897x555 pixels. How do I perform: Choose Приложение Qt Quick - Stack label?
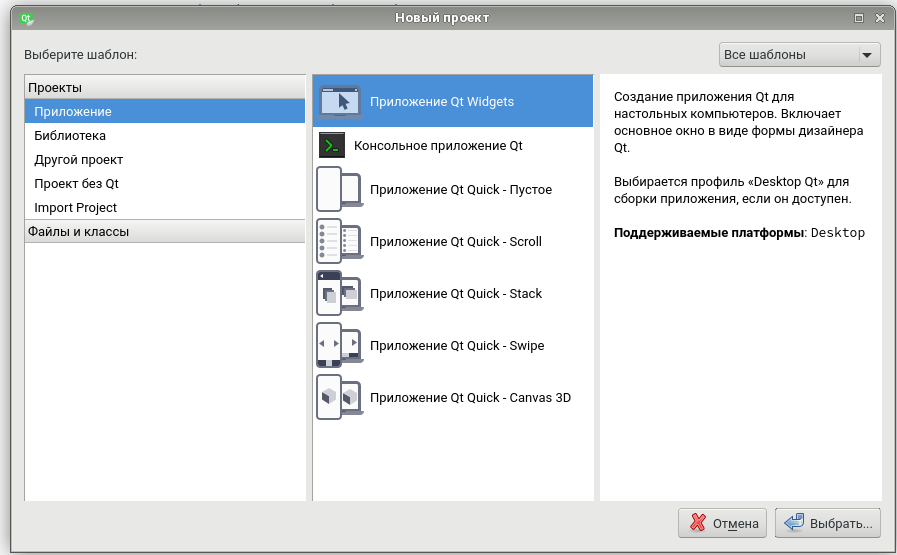pyautogui.click(x=455, y=294)
